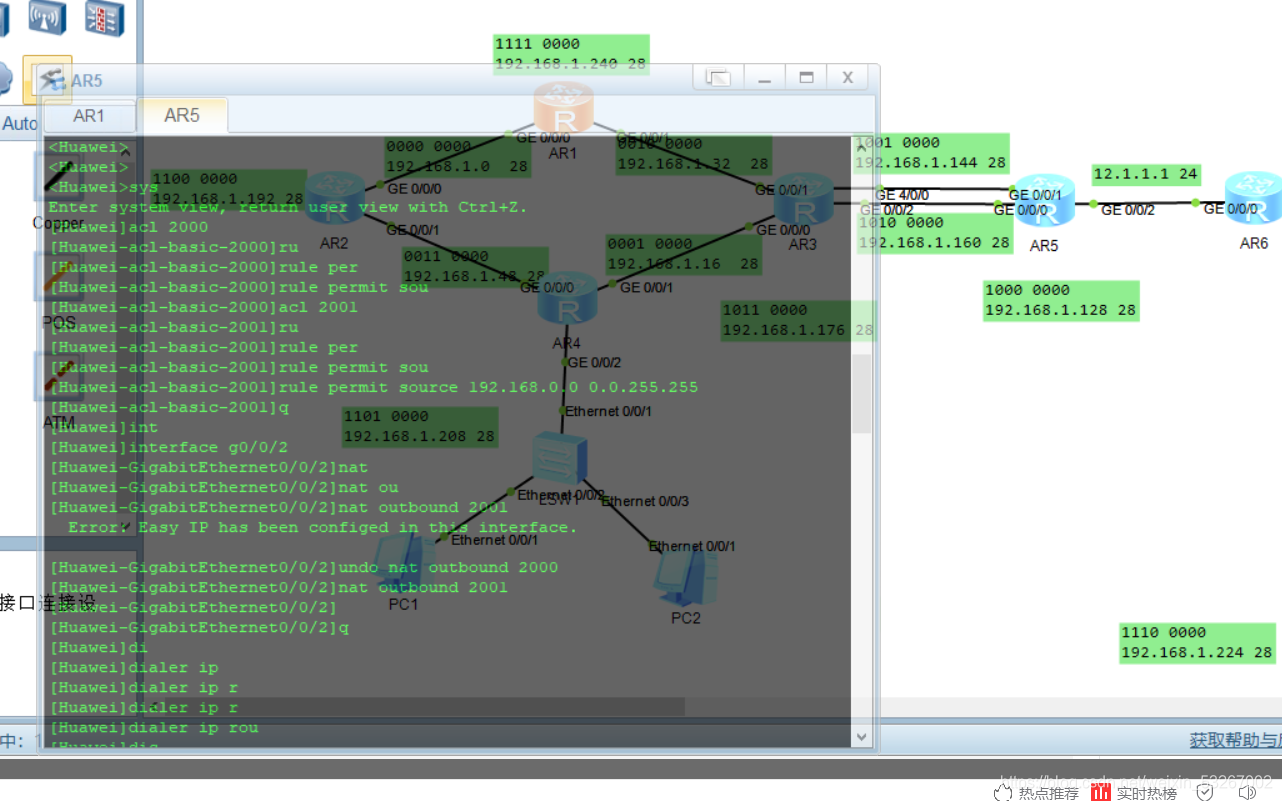Click the terminal scrollbar up arrow
Screen dimensions: 1282x801
pos(862,146)
